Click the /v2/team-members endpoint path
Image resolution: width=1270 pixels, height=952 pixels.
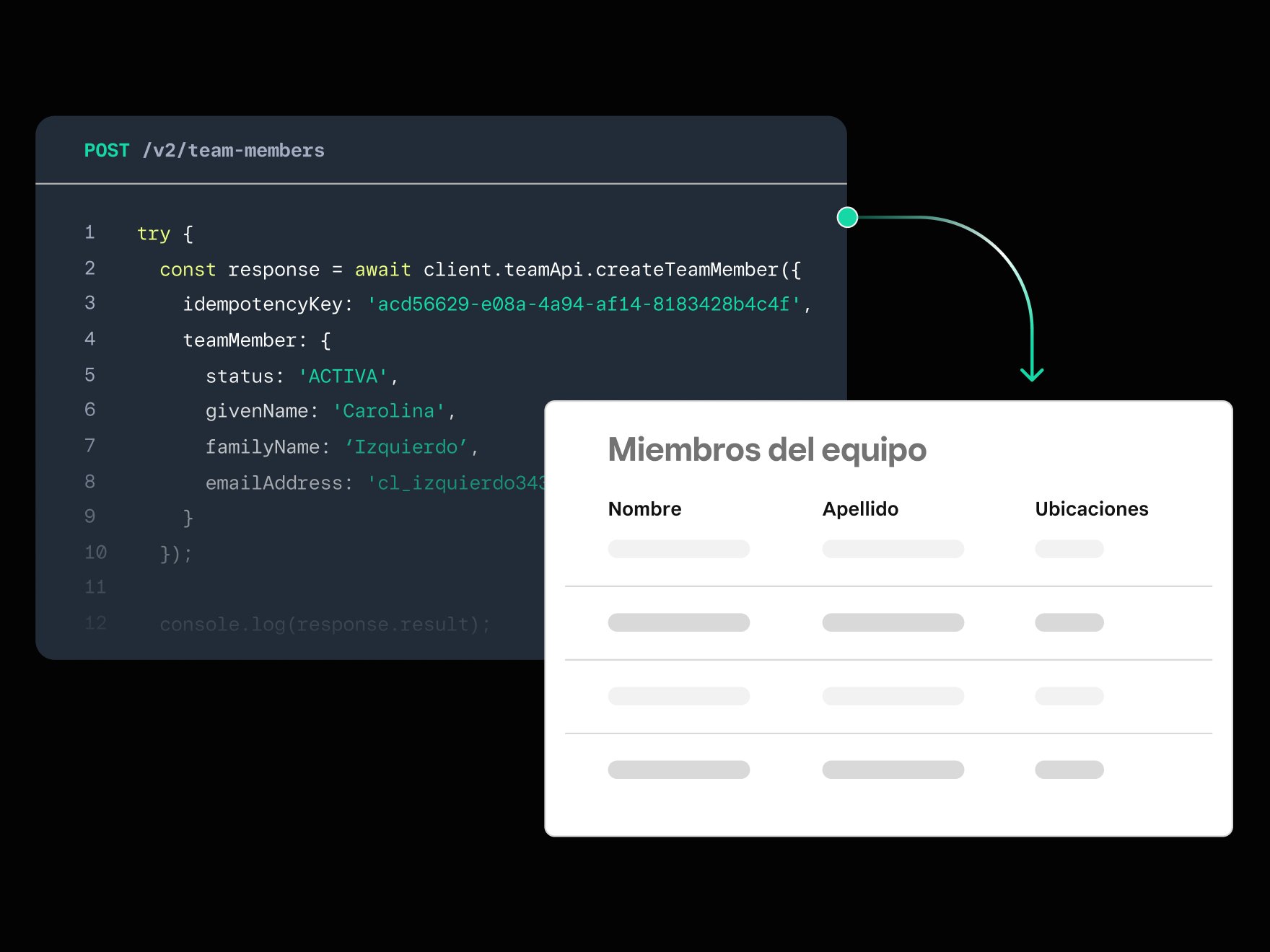(234, 150)
